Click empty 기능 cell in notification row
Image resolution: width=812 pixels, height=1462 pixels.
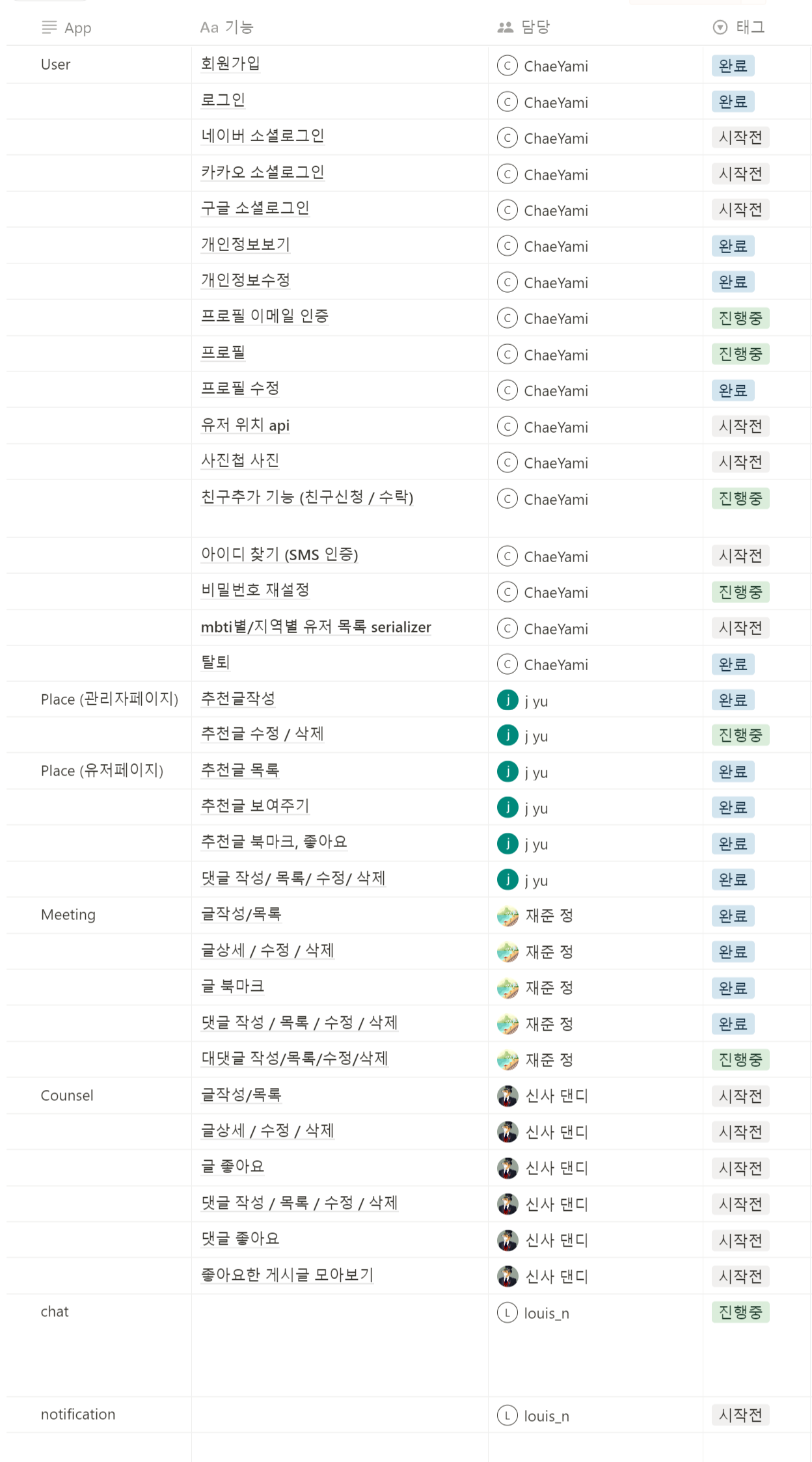pyautogui.click(x=340, y=1415)
